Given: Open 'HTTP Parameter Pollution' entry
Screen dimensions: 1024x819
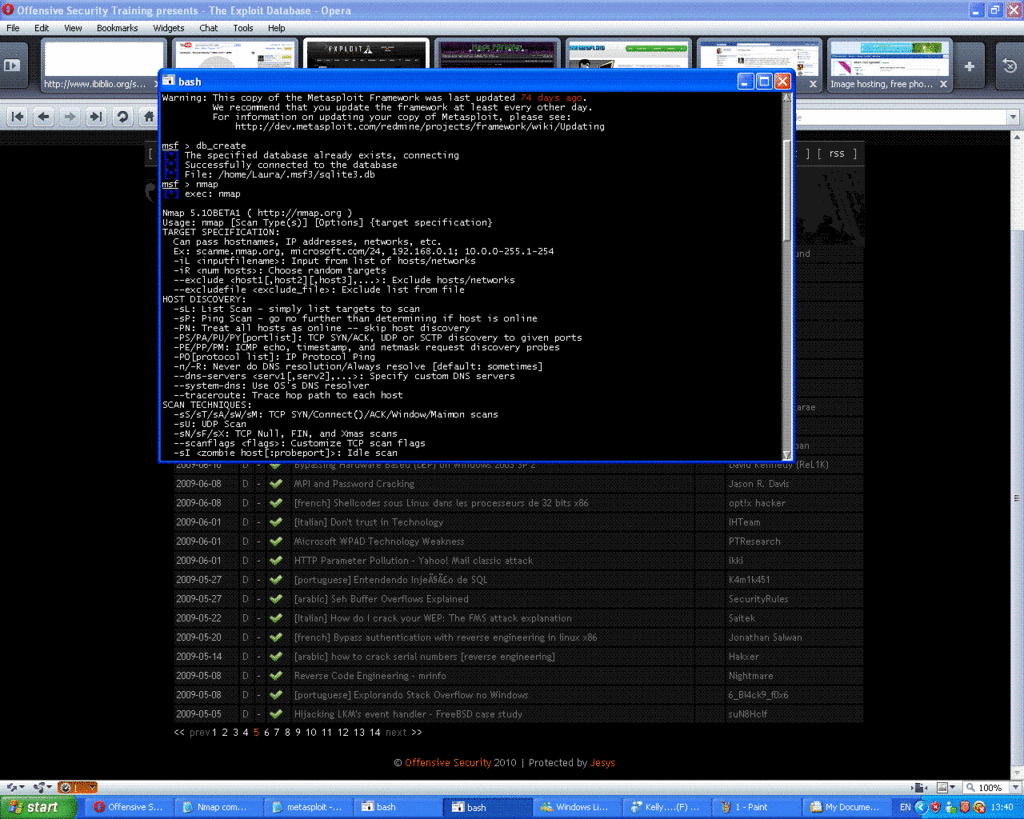Looking at the screenshot, I should [413, 560].
